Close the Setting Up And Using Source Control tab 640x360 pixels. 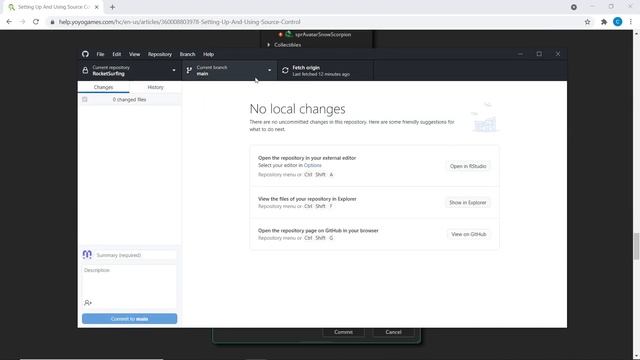click(97, 7)
